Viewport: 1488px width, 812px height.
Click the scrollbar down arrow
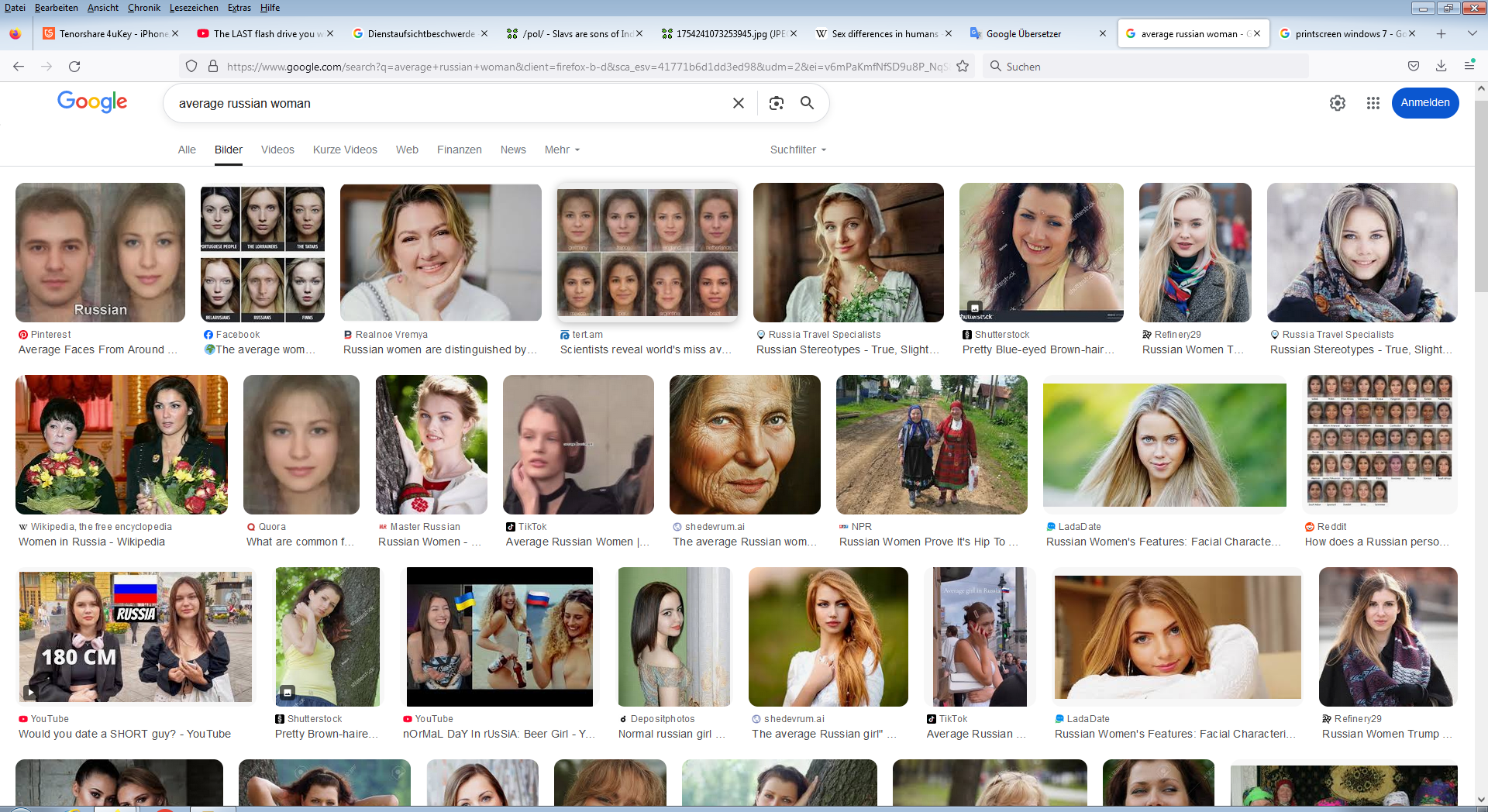pyautogui.click(x=1481, y=799)
